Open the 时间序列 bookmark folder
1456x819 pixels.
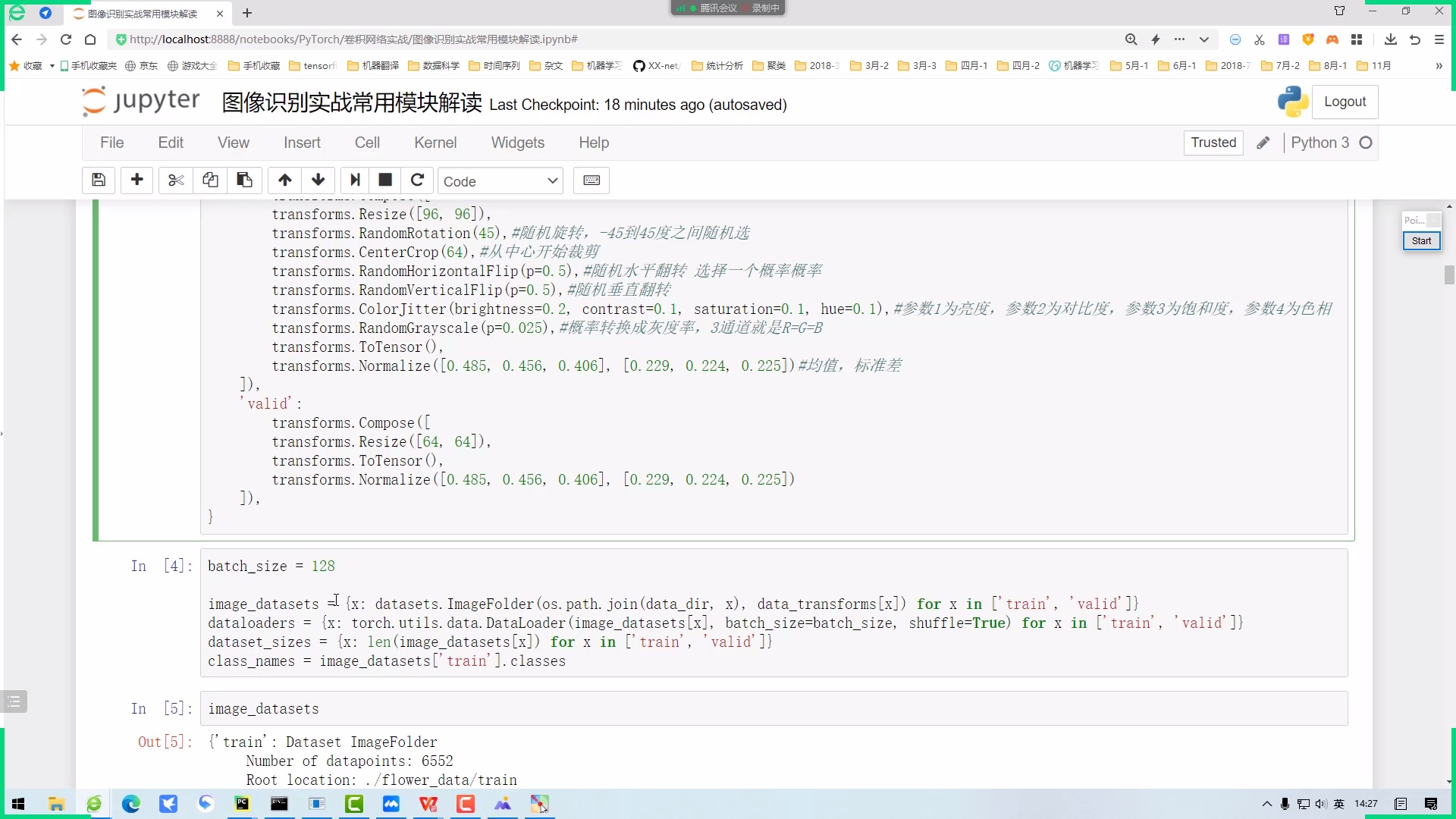(x=494, y=66)
